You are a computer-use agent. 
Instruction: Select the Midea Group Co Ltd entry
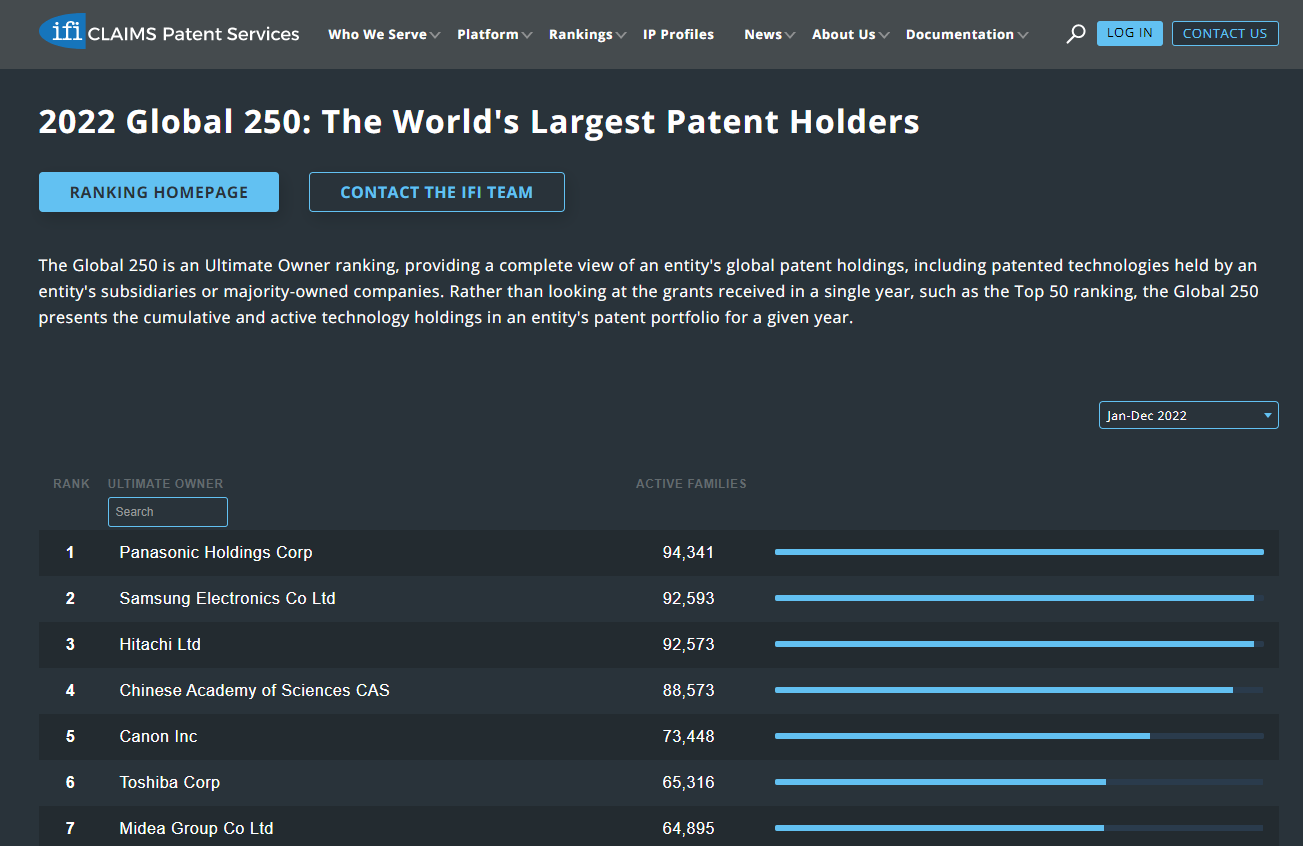point(196,828)
